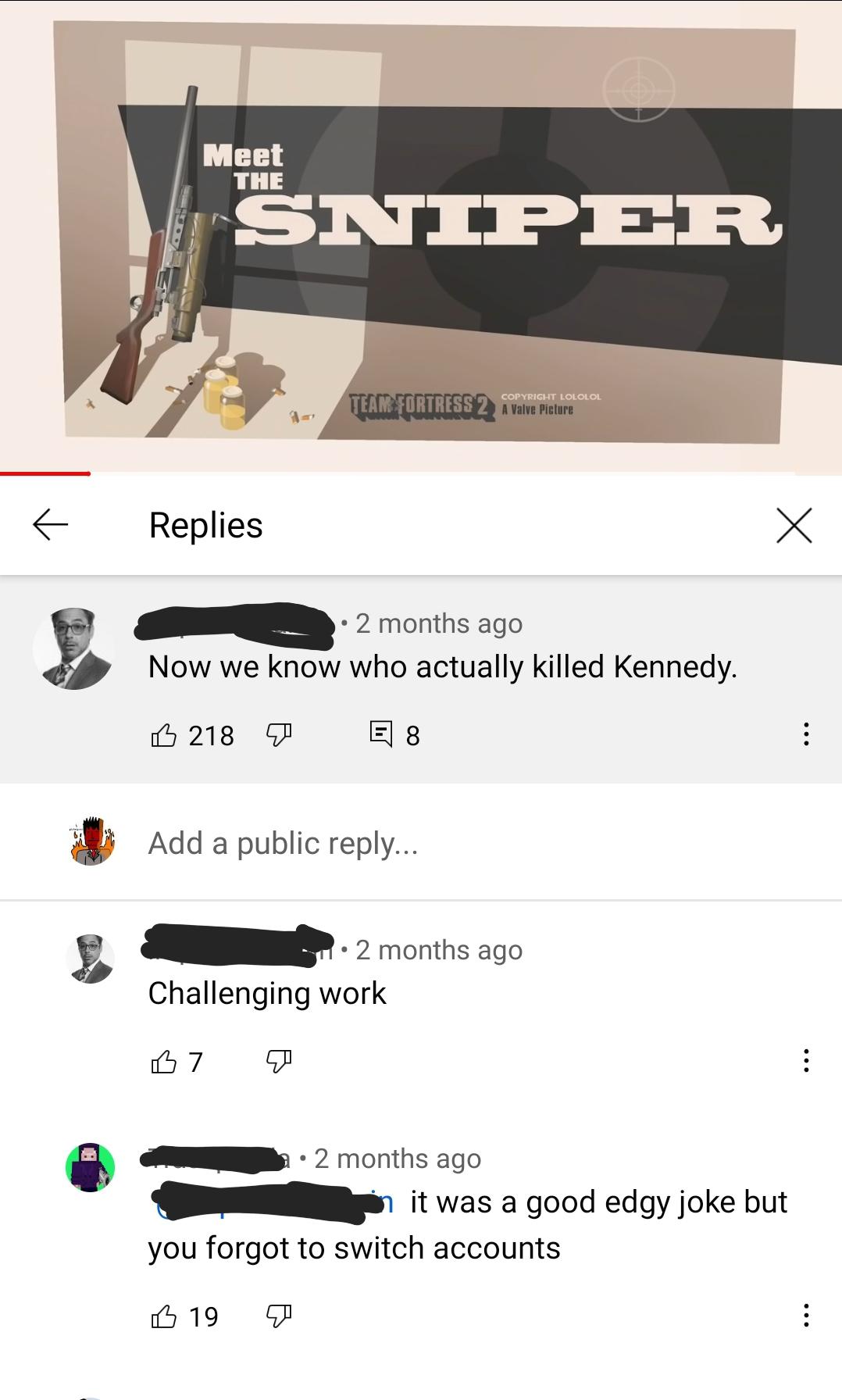Tap the Meet the Sniper video player
The height and width of the screenshot is (1400, 842).
pos(421,234)
